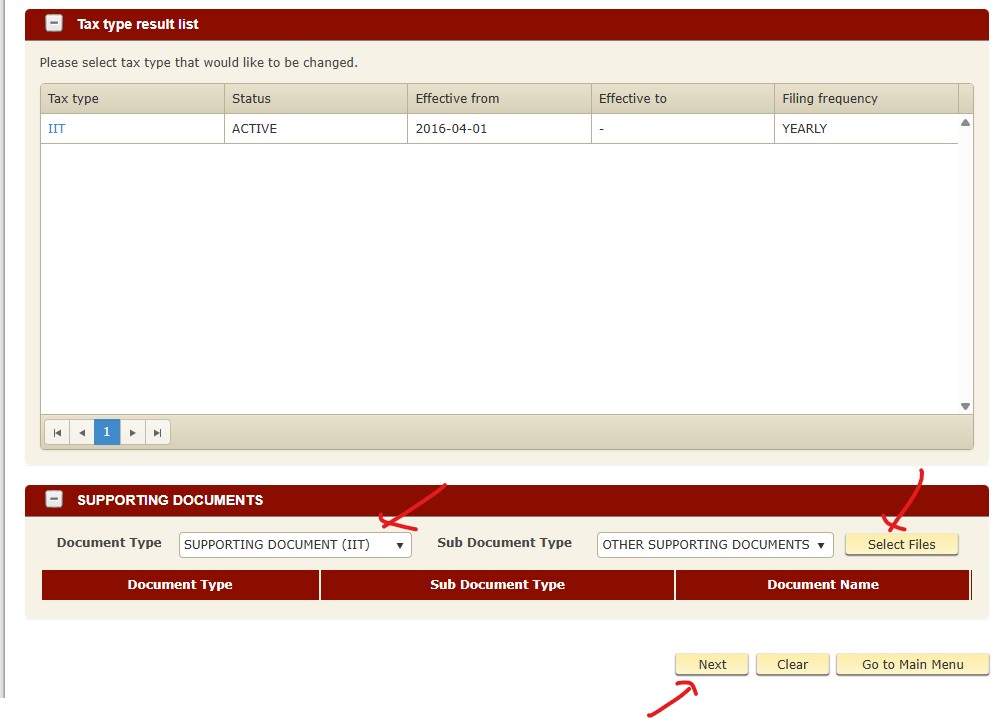This screenshot has height=718, width=1005.
Task: Go to previous page of results
Action: (x=82, y=432)
